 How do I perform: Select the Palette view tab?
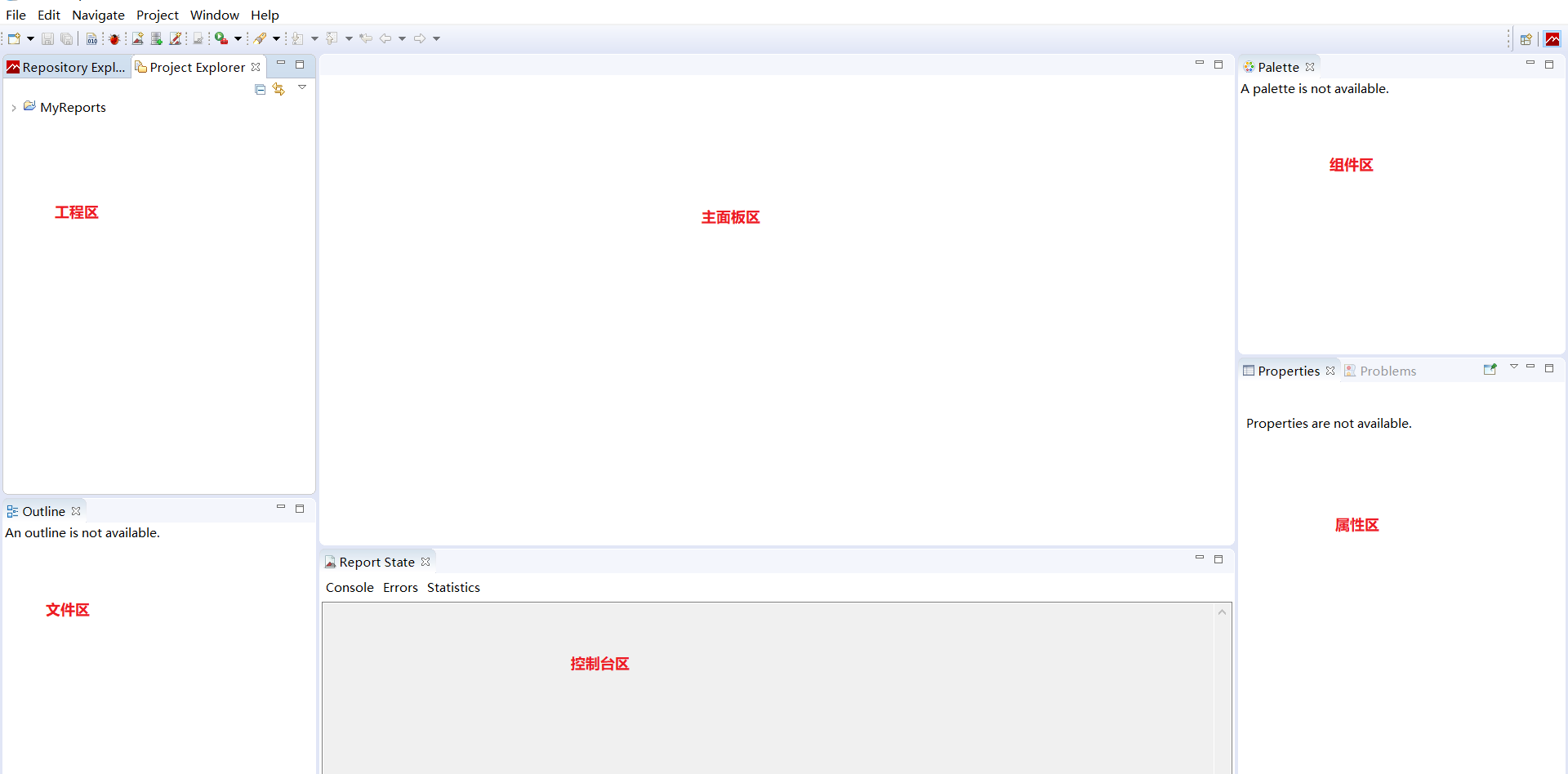[1278, 67]
